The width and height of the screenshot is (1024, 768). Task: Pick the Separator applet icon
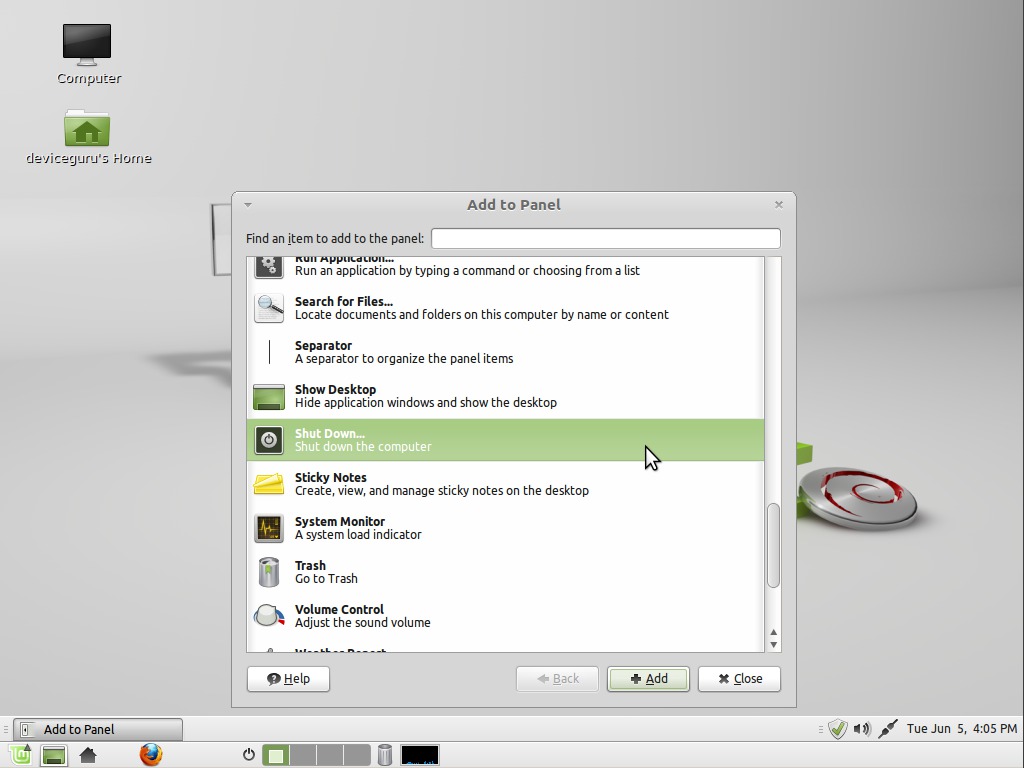click(x=269, y=352)
